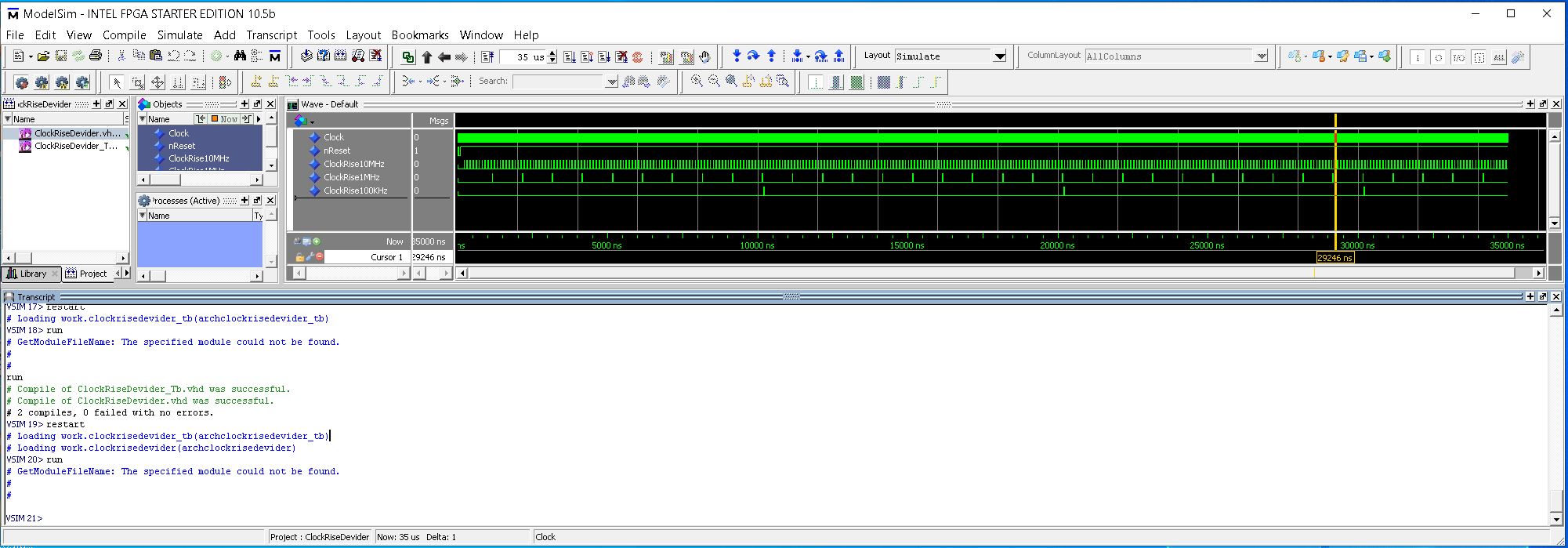The height and width of the screenshot is (548, 1568).
Task: Click the Find Previous Transition icon
Action: pos(292,81)
